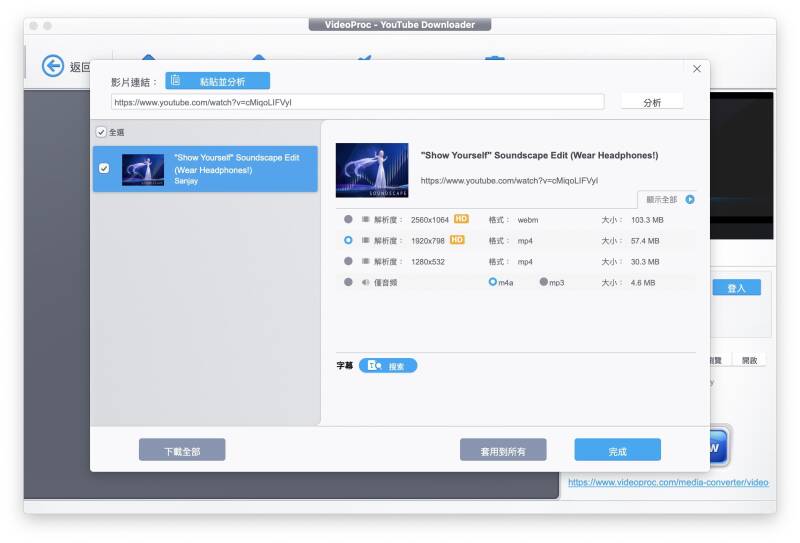This screenshot has height=543, width=800.
Task: Click the paste and analyze button
Action: [x=217, y=81]
